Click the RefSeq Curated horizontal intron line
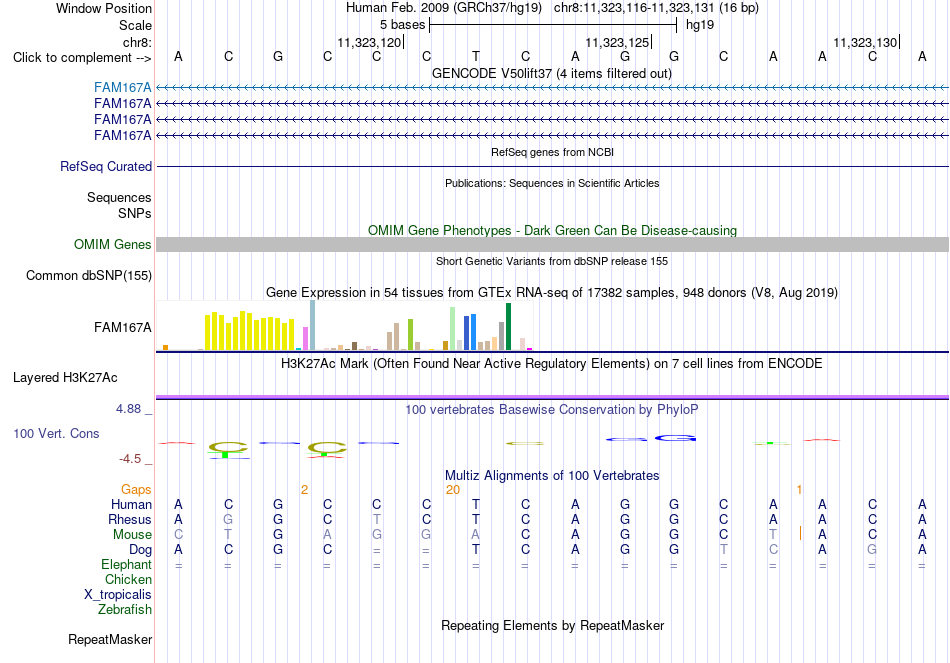The height and width of the screenshot is (663, 950). (x=552, y=167)
